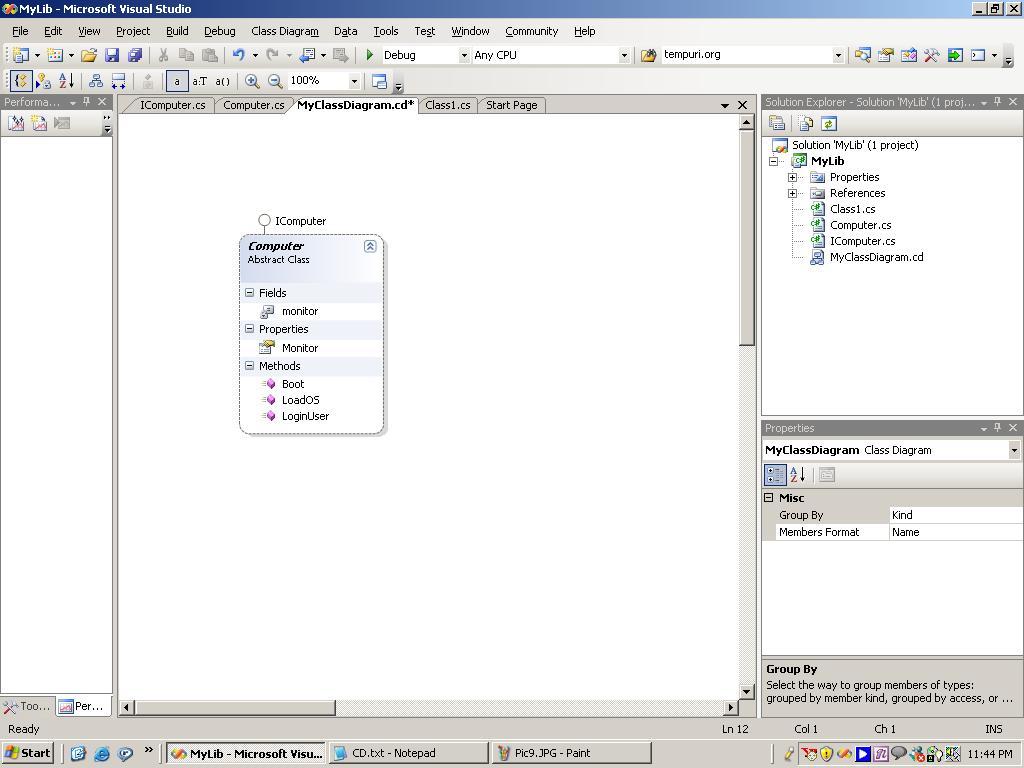Image resolution: width=1024 pixels, height=768 pixels.
Task: Click the Save All icon
Action: point(135,56)
